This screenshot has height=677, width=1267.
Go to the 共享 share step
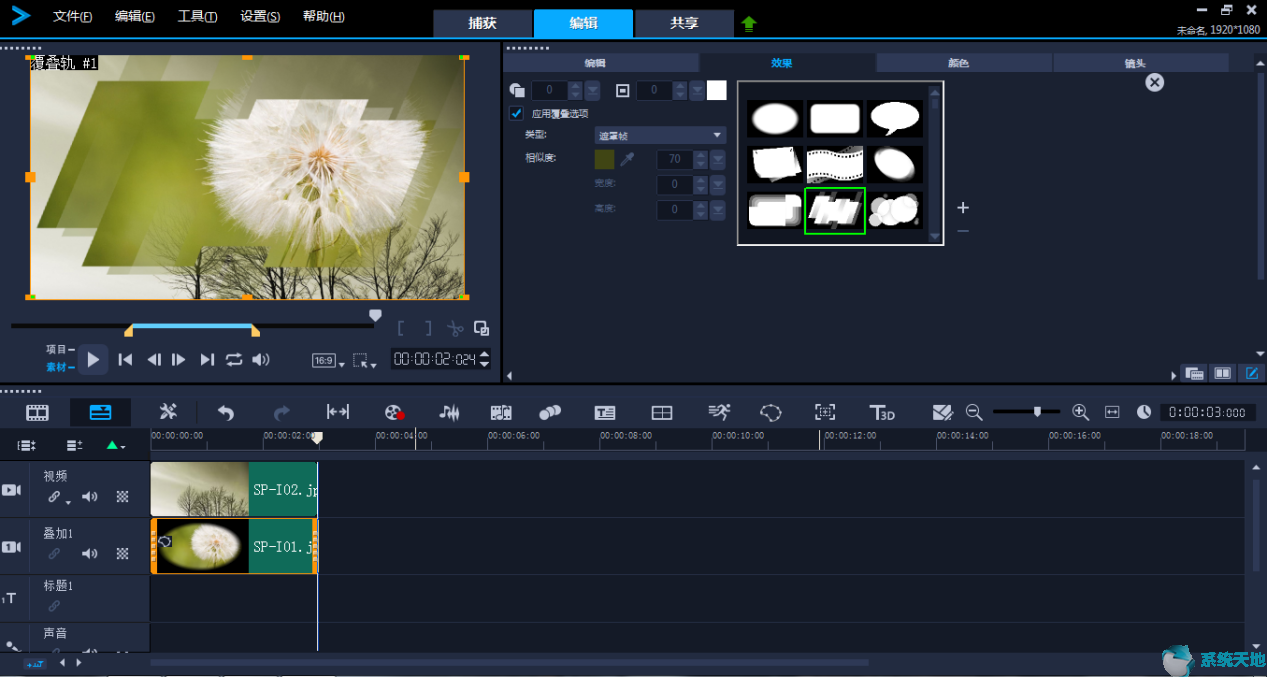(x=684, y=23)
